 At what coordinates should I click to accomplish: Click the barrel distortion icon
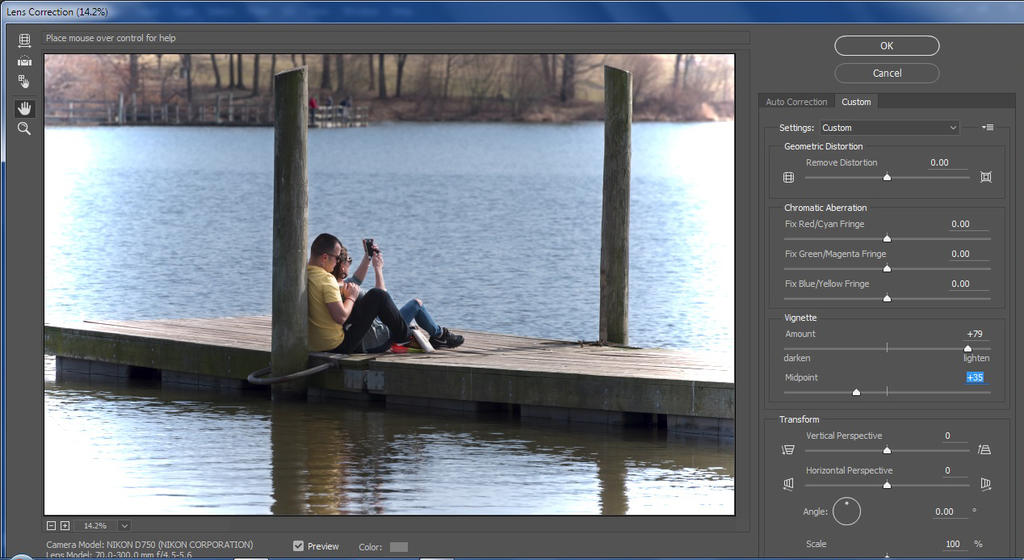pyautogui.click(x=789, y=177)
